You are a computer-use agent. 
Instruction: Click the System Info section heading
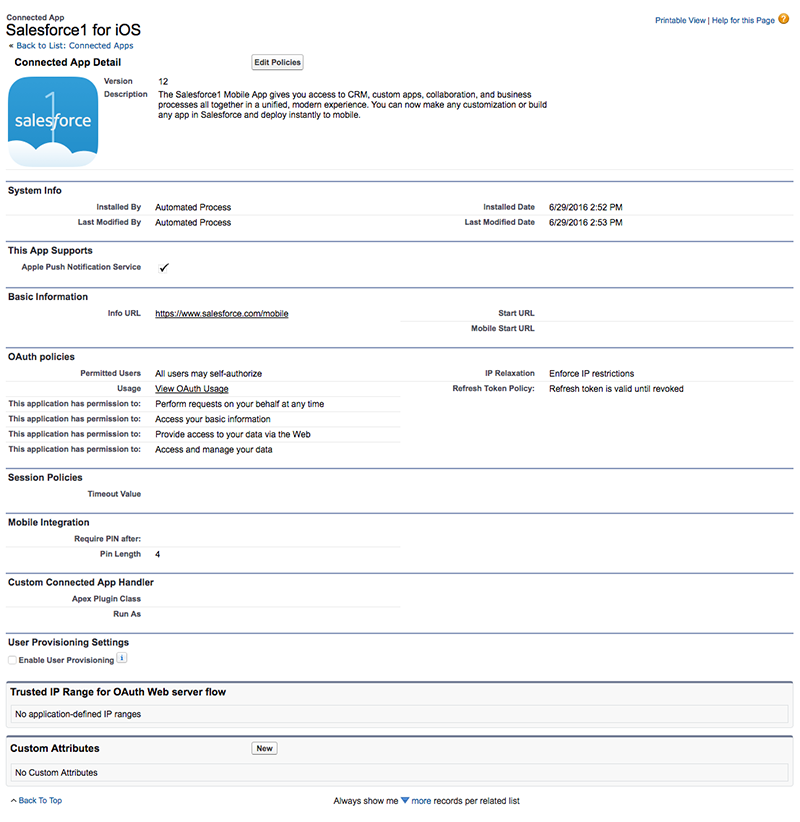[35, 191]
